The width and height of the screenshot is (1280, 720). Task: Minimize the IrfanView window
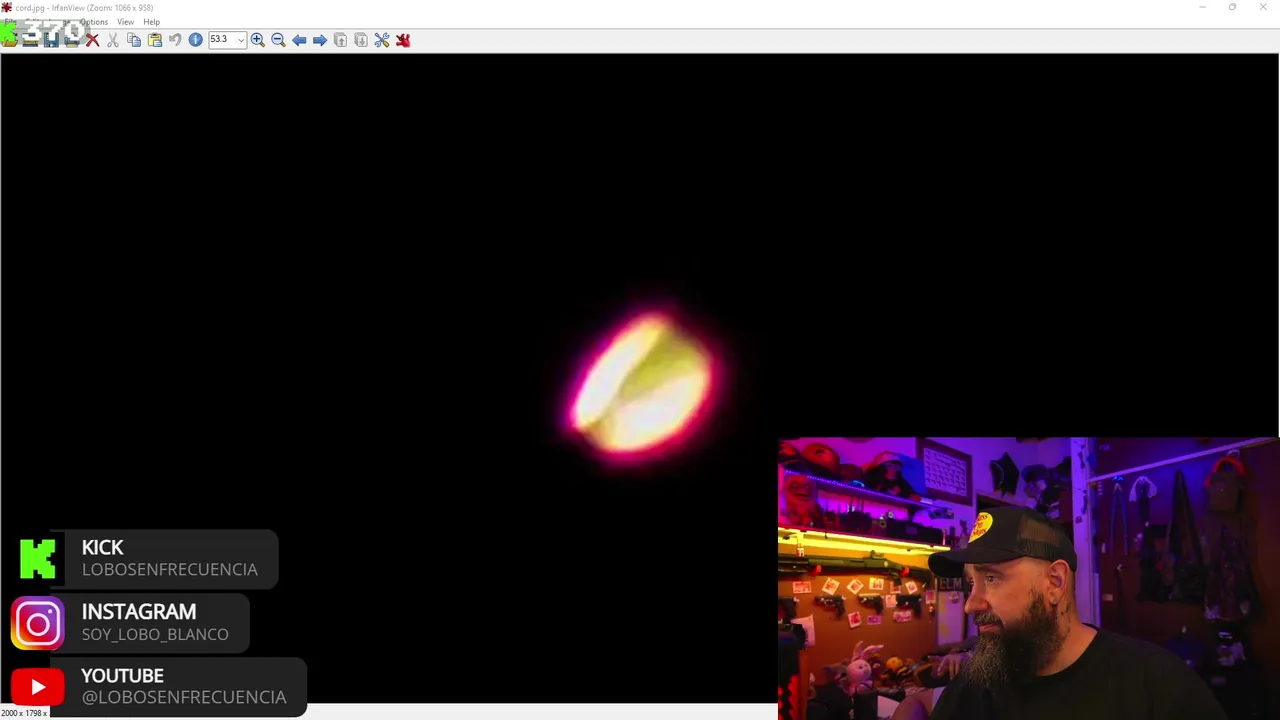[1202, 7]
